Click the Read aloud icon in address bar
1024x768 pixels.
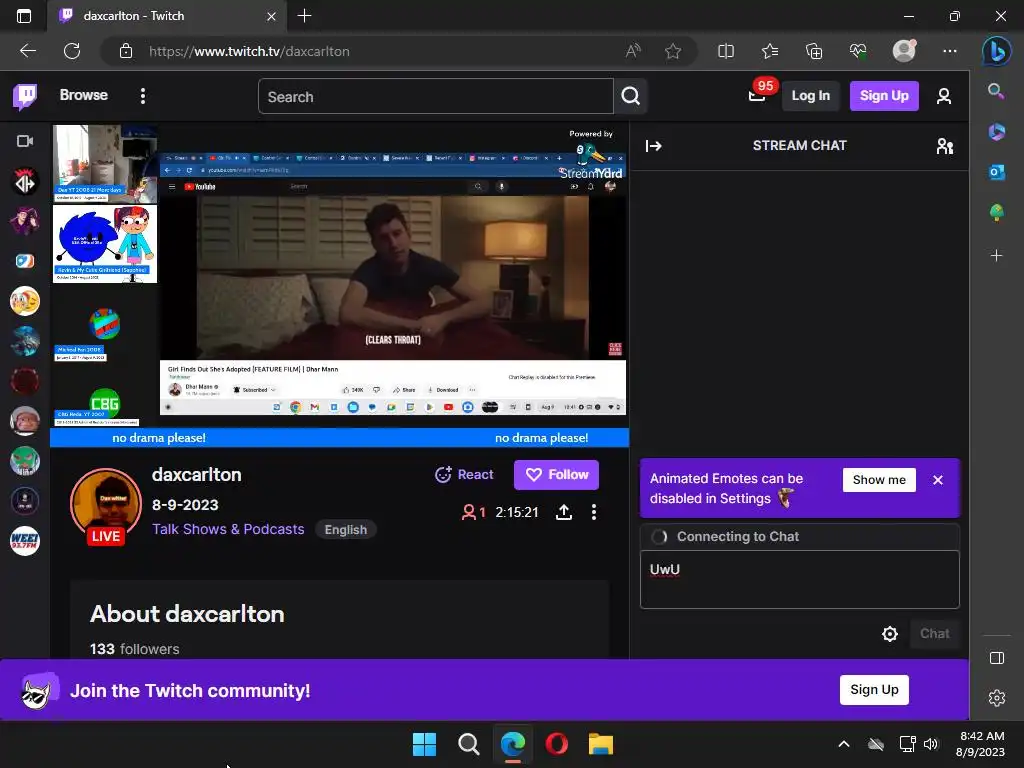coord(633,51)
